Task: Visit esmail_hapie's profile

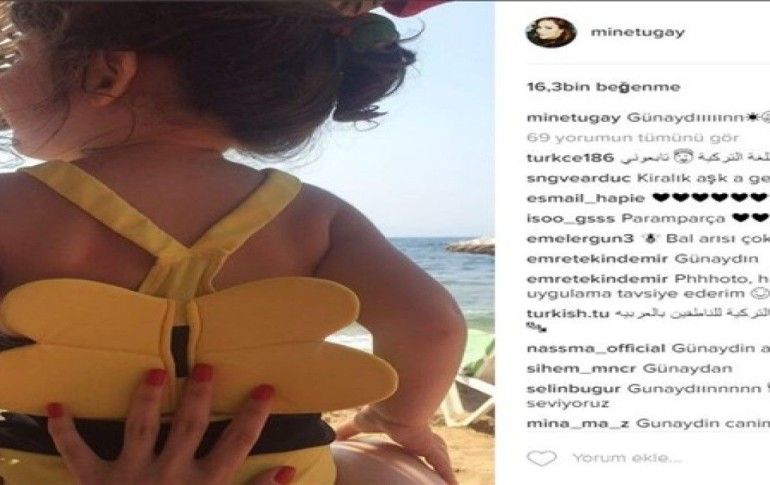Action: (585, 198)
